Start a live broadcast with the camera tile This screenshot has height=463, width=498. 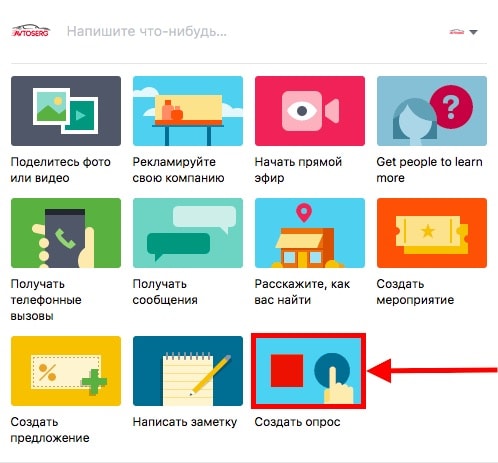(310, 111)
